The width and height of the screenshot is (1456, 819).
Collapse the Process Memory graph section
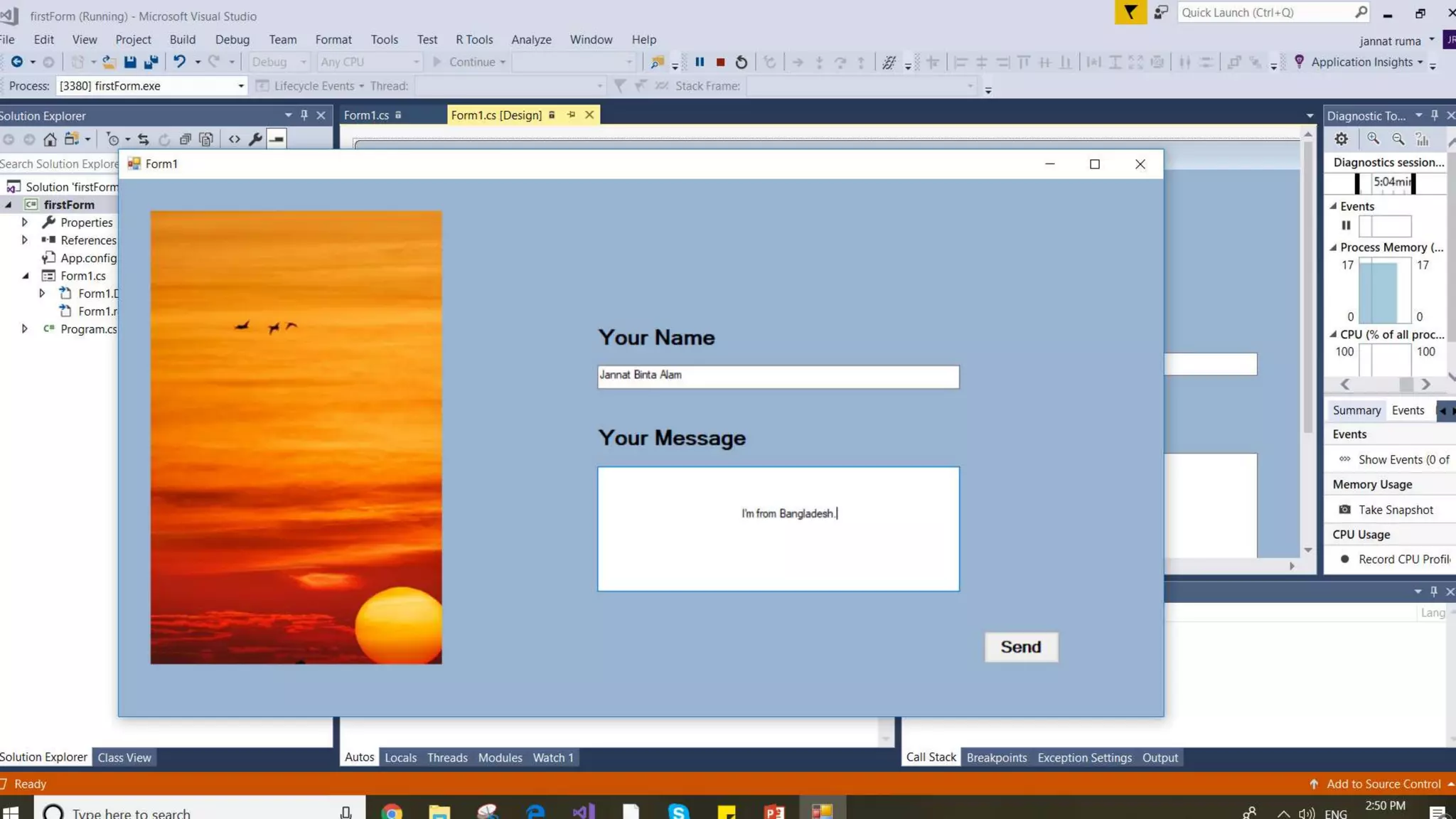(x=1334, y=247)
